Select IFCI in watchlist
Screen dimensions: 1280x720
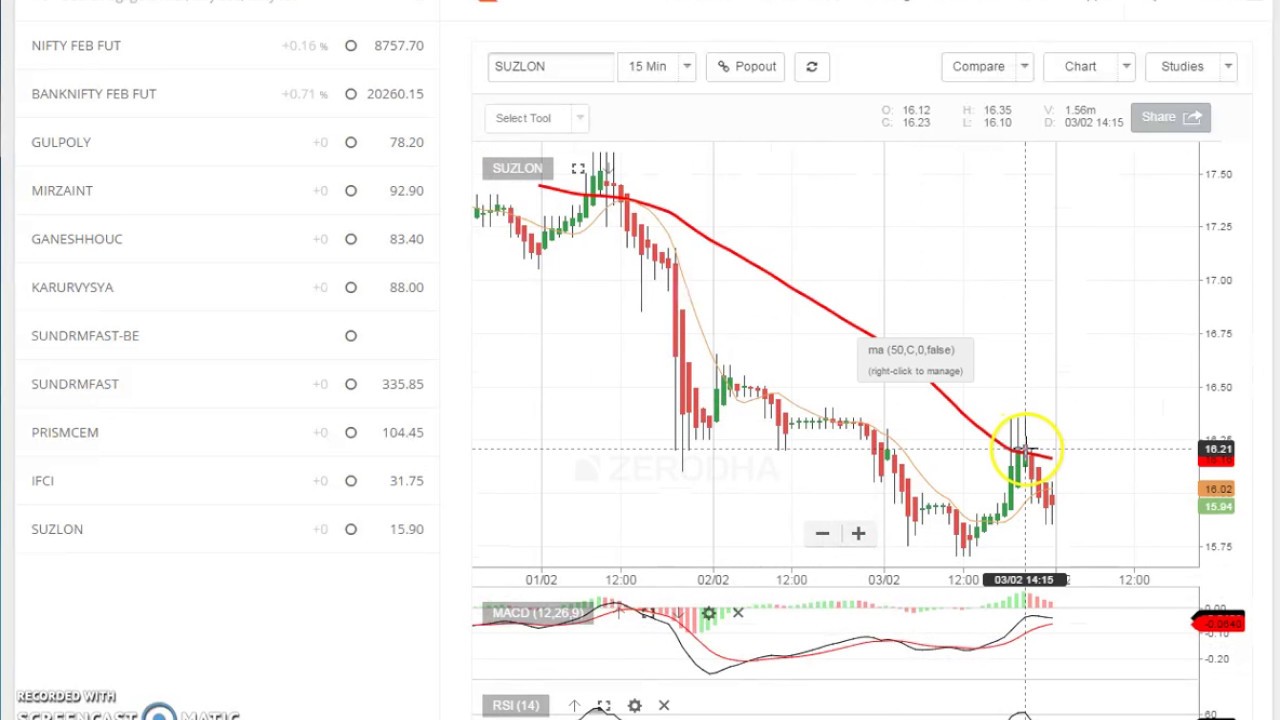click(43, 481)
